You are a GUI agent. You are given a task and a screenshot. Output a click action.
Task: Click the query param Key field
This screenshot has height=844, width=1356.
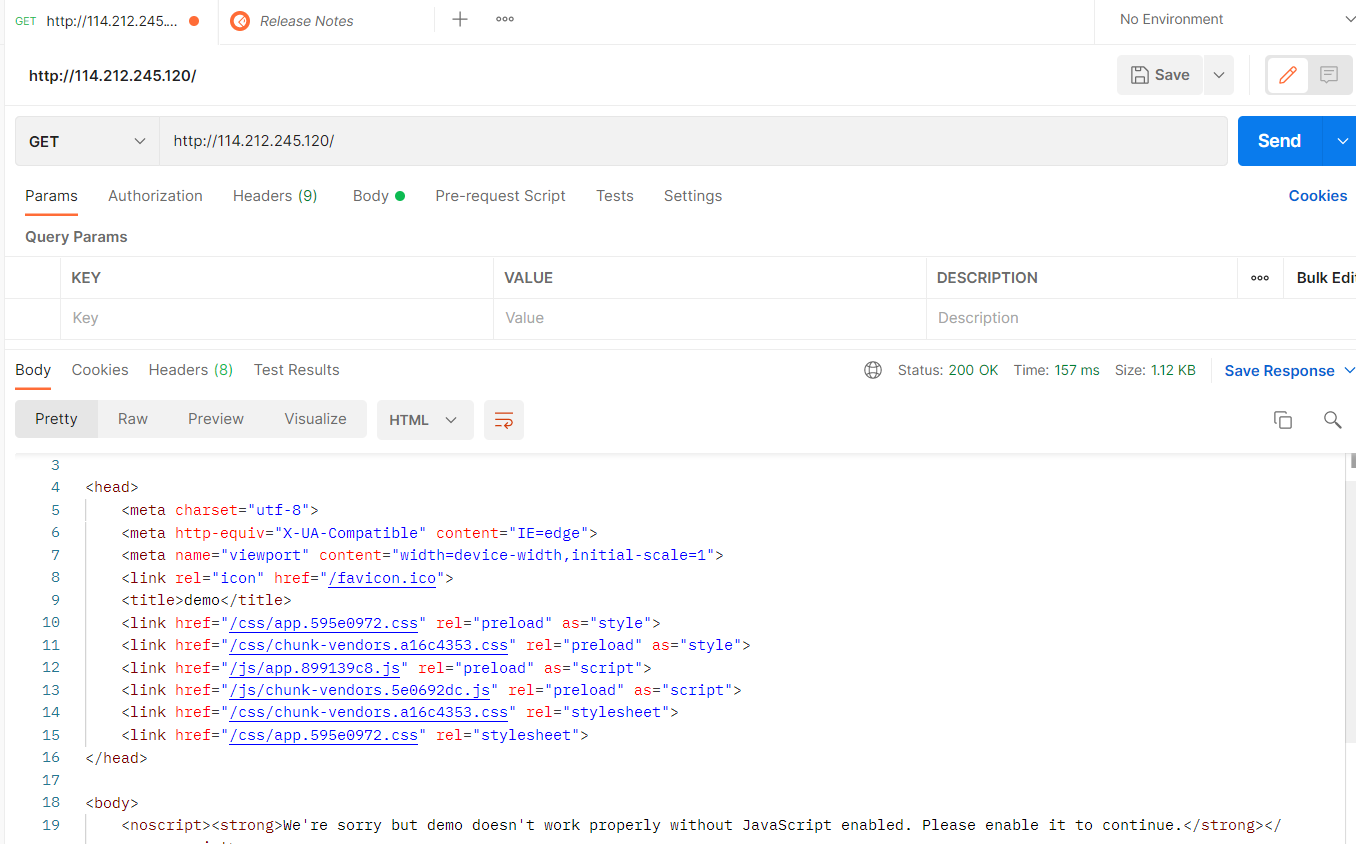277,318
